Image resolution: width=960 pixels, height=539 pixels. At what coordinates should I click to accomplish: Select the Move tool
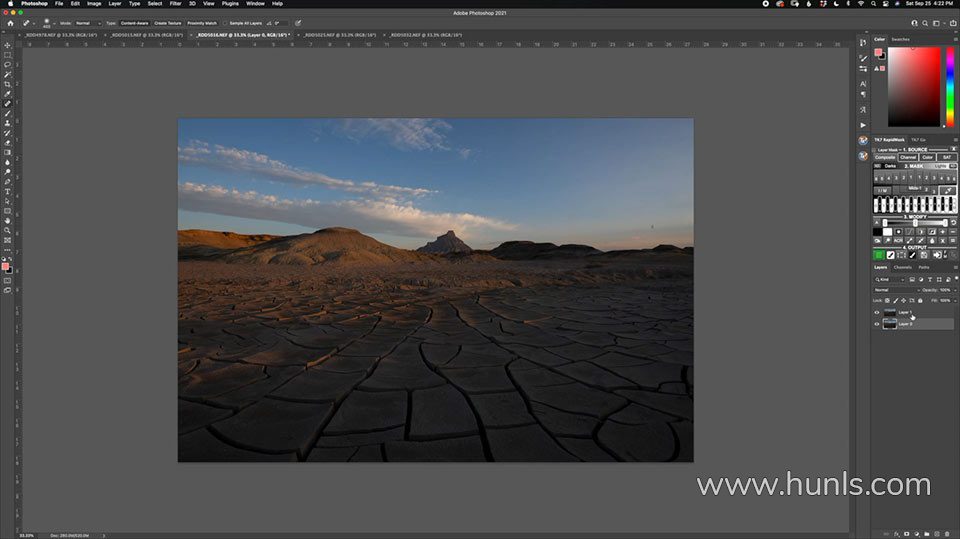[8, 45]
